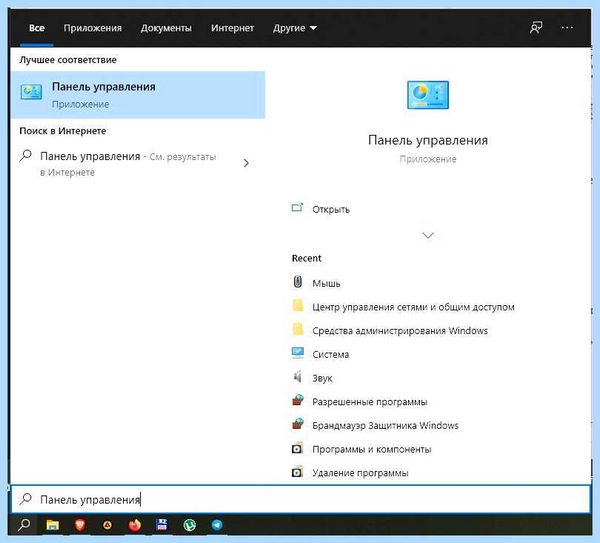The height and width of the screenshot is (543, 600).
Task: Click the large Control Panel icon in preview
Action: 428,95
